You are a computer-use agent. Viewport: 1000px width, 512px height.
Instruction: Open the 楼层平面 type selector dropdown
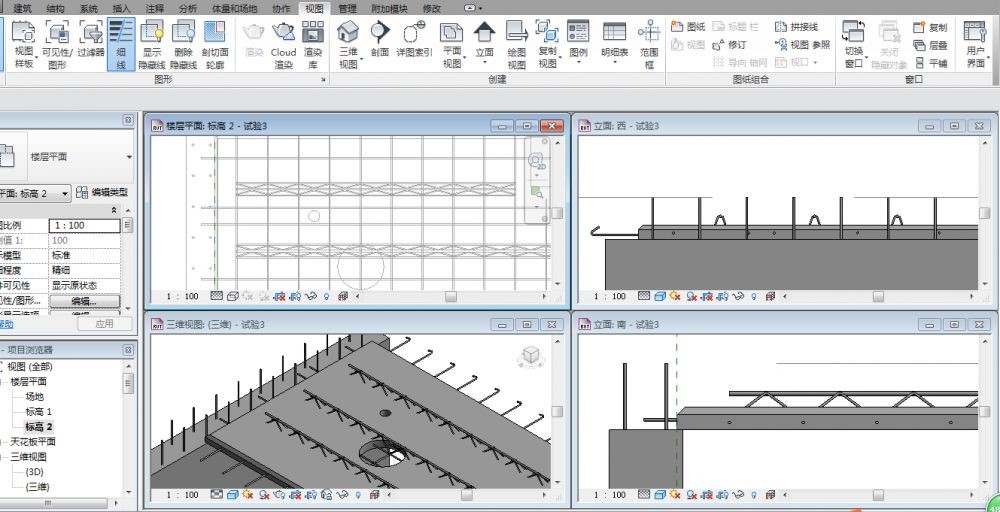pyautogui.click(x=129, y=157)
